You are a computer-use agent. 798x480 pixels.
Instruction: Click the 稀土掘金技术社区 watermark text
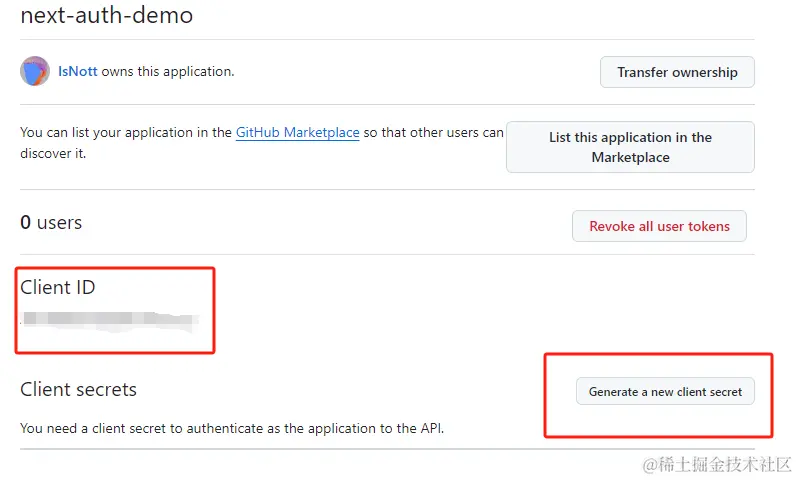pyautogui.click(x=724, y=464)
